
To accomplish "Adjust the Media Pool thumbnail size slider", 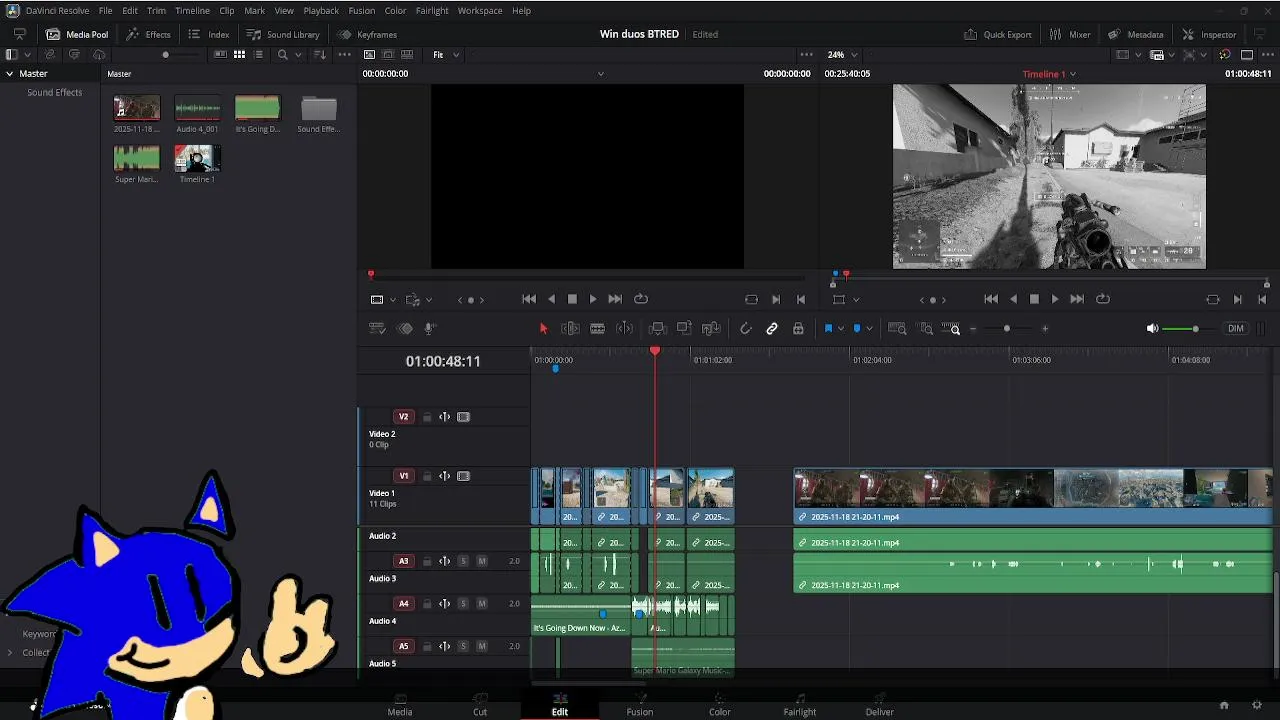I will [166, 55].
